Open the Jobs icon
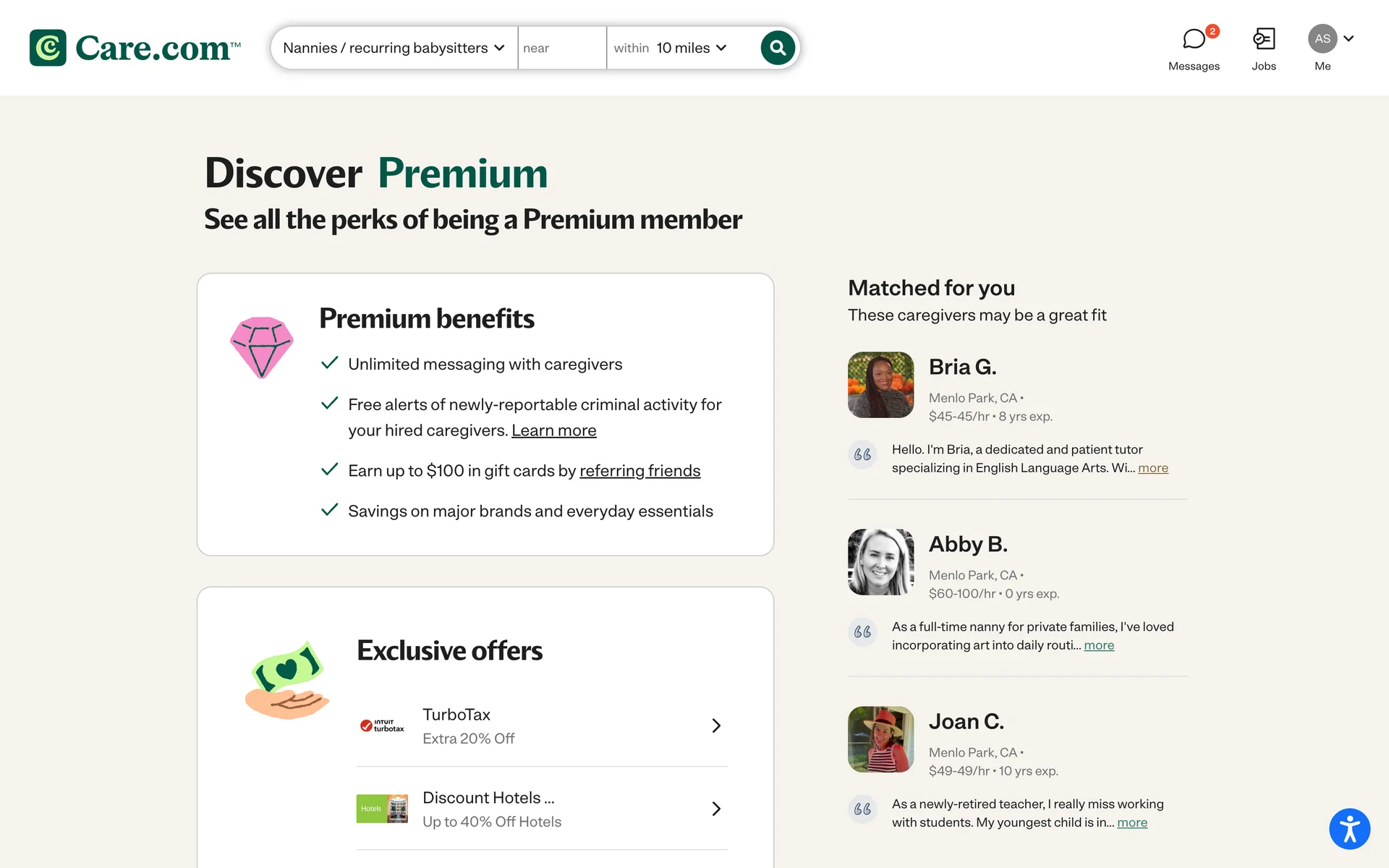This screenshot has height=868, width=1389. [1264, 39]
